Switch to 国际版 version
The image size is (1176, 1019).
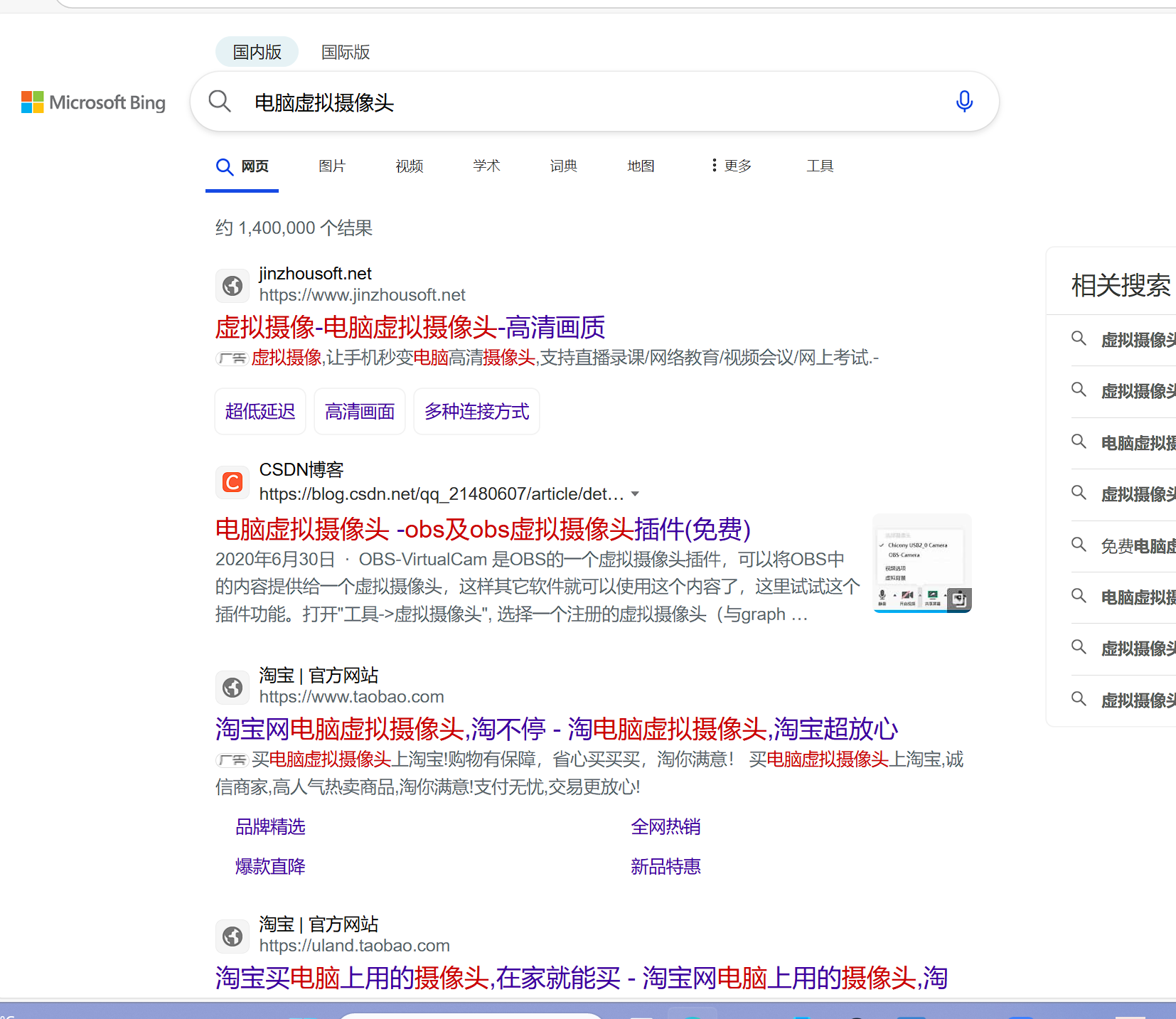click(346, 52)
